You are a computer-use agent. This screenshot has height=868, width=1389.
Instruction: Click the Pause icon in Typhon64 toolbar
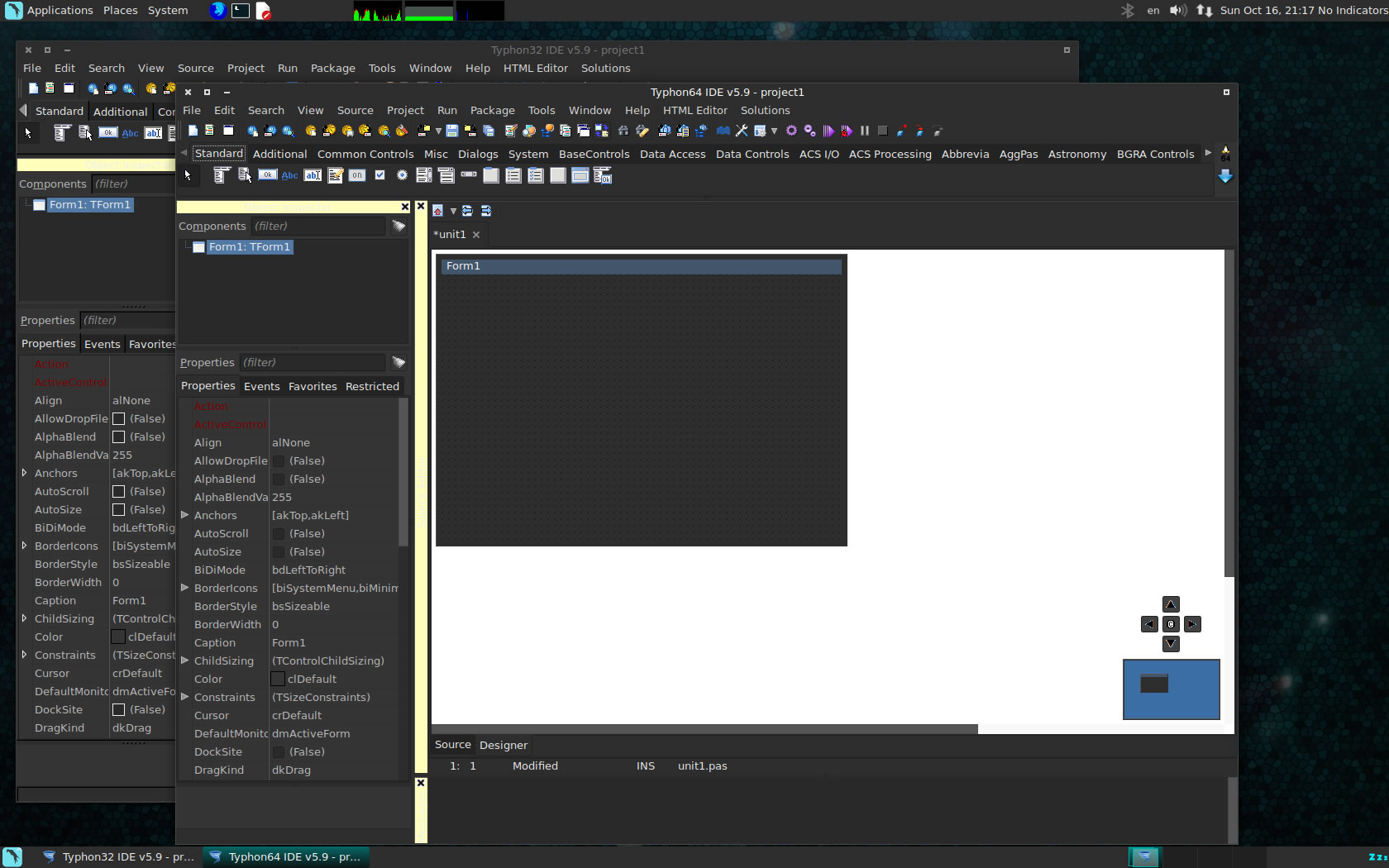click(865, 131)
